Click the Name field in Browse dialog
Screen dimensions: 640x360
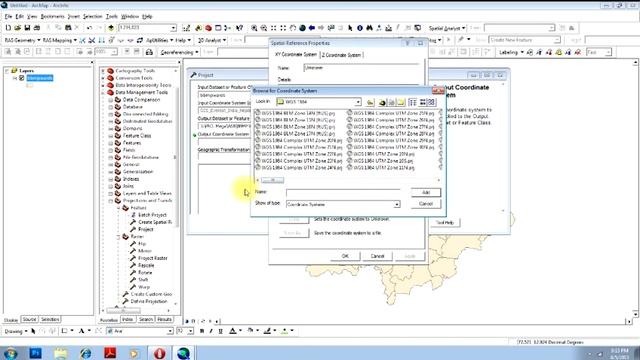[343, 193]
